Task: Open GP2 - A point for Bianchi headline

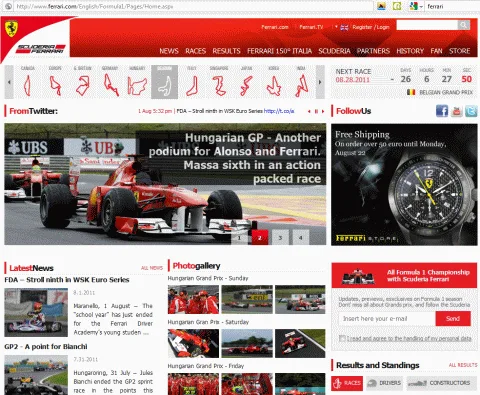Action: click(46, 347)
